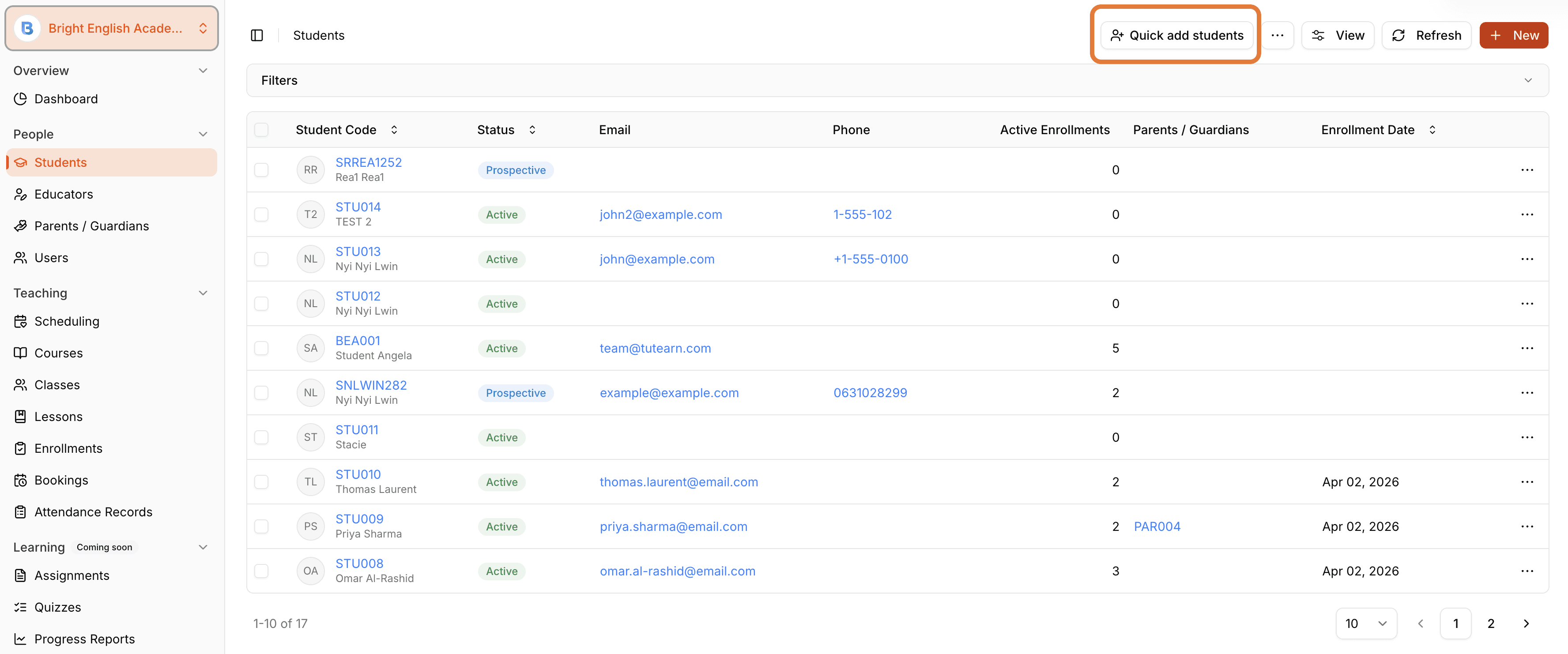Collapse the Learning section
The width and height of the screenshot is (1568, 654).
203,547
